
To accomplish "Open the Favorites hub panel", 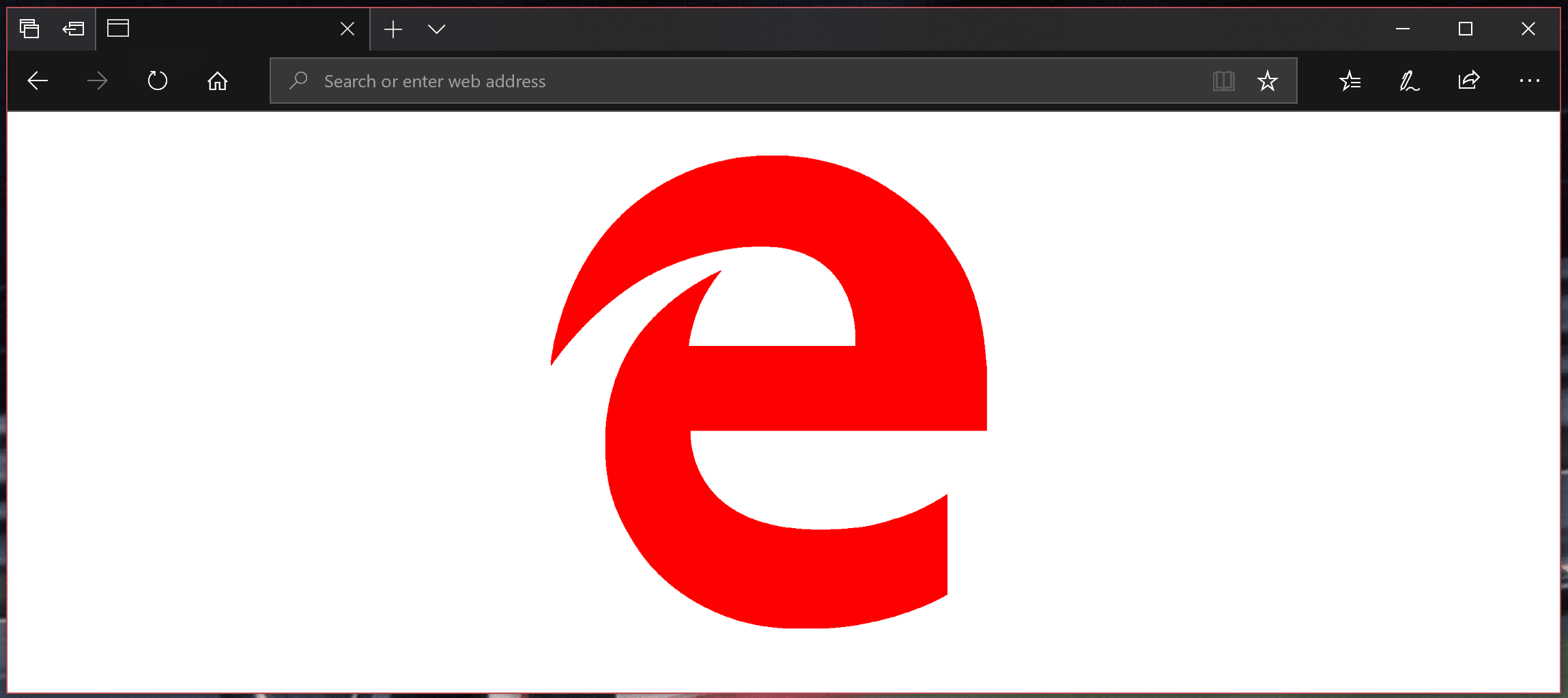I will 1350,81.
